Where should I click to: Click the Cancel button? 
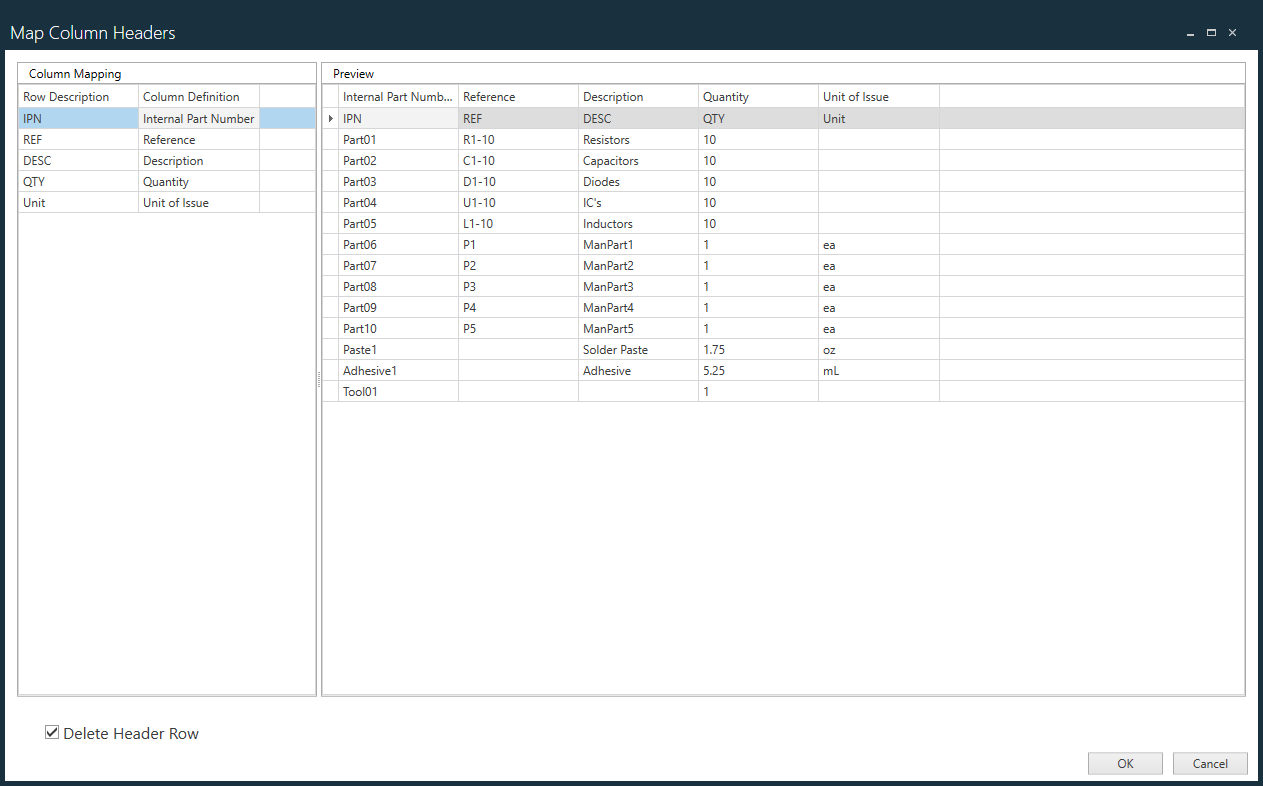pos(1209,763)
